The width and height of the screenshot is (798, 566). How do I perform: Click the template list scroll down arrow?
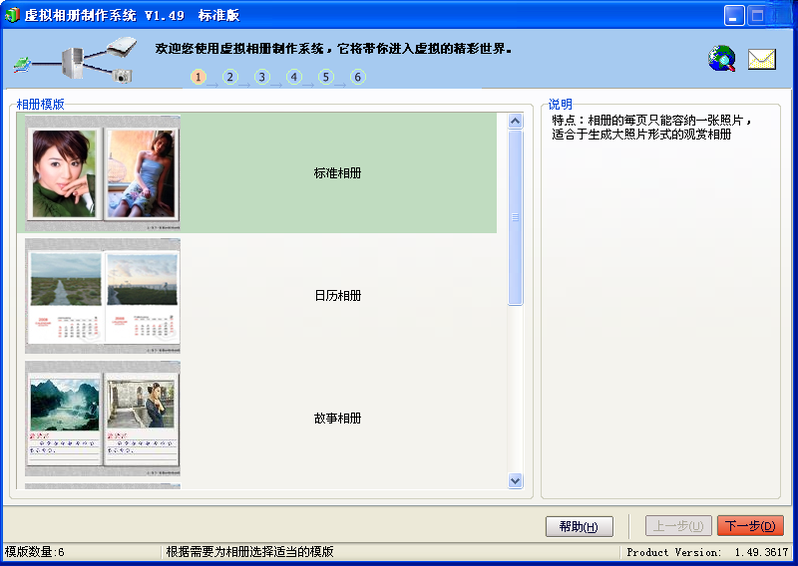(515, 480)
